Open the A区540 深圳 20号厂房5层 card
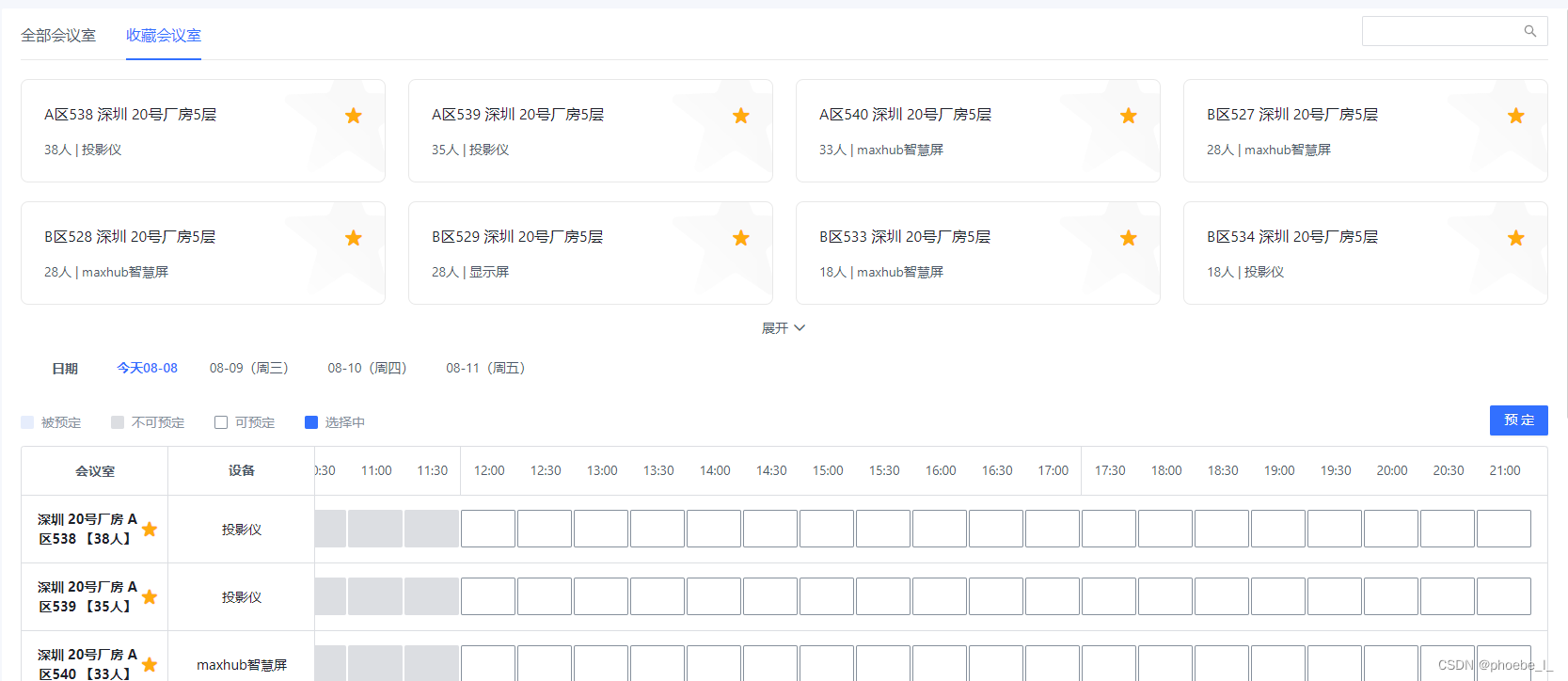 978,131
